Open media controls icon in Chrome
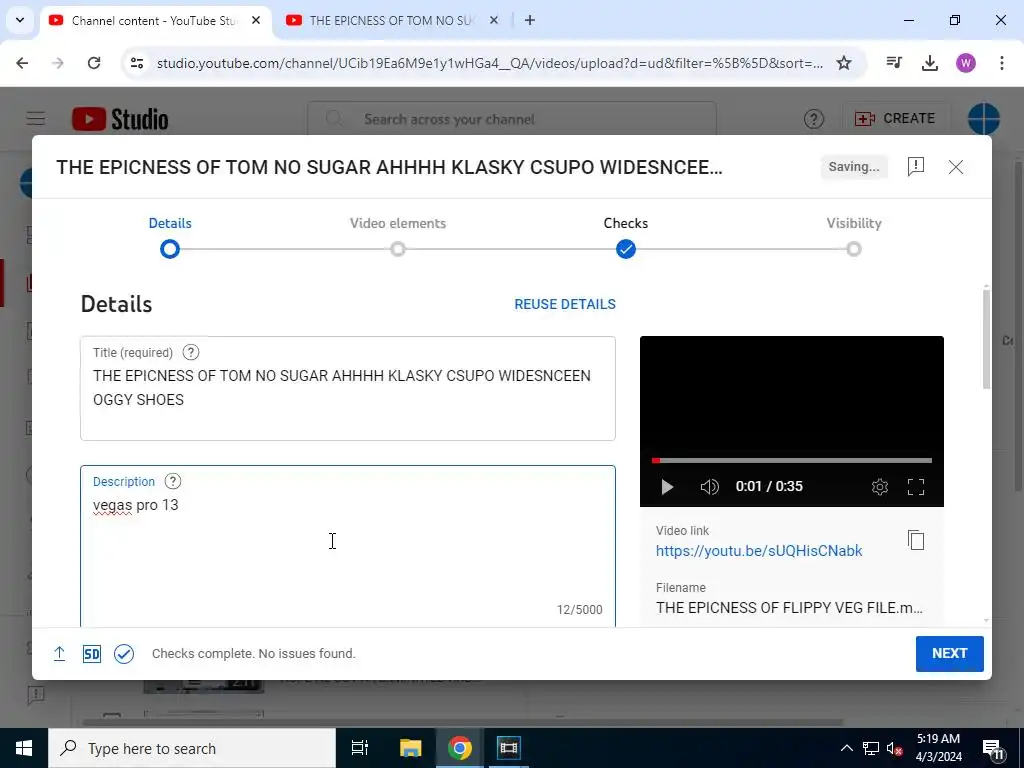 (894, 63)
